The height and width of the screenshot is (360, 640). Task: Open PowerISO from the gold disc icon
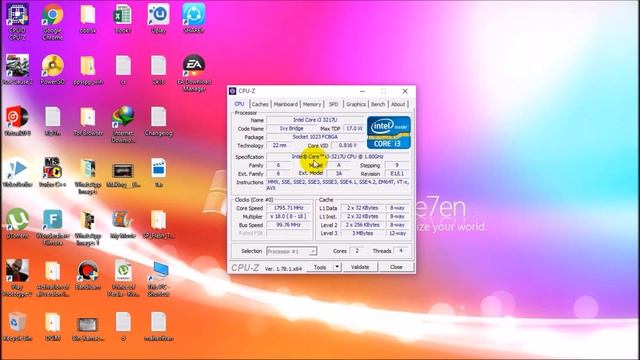[52, 69]
